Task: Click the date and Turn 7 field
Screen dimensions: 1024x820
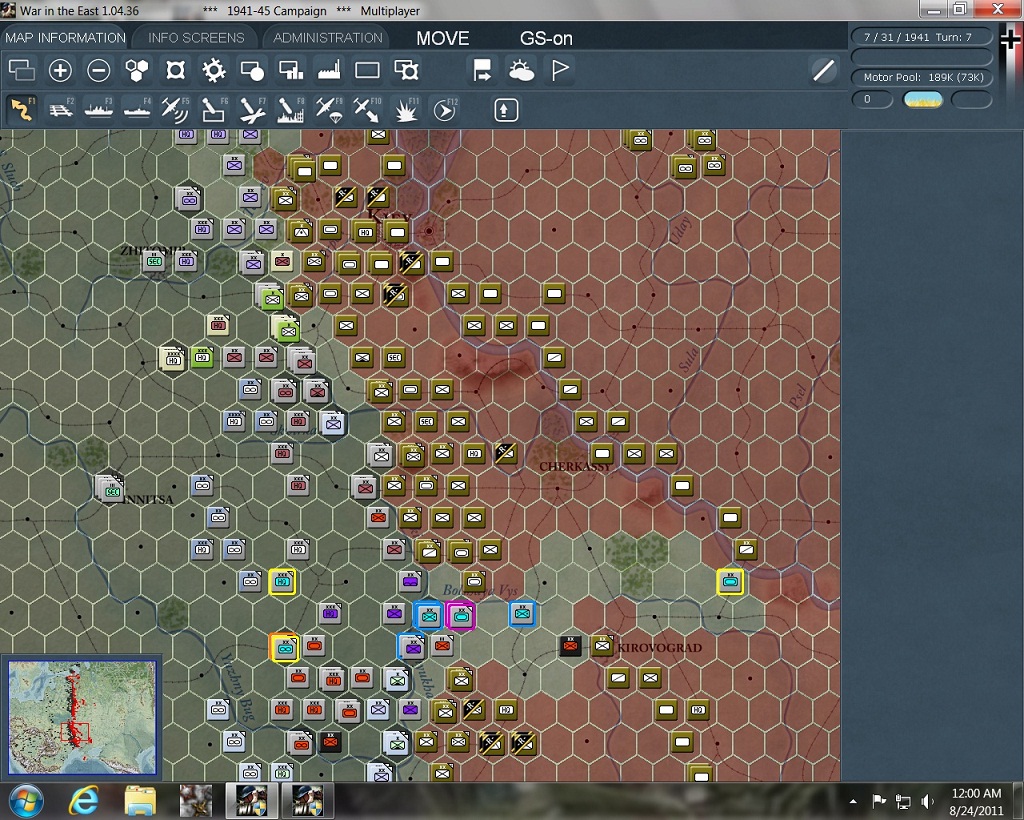Action: (x=921, y=37)
